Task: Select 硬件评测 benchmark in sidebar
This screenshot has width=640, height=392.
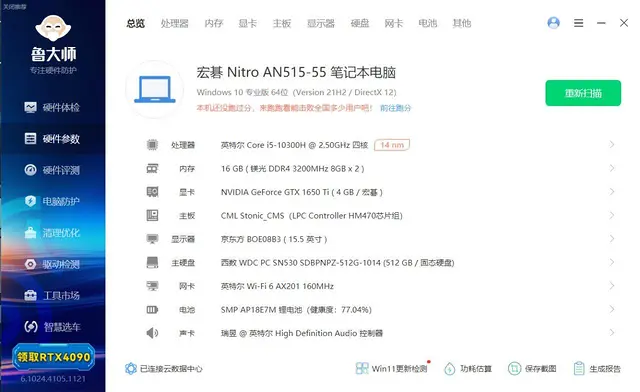Action: click(52, 170)
